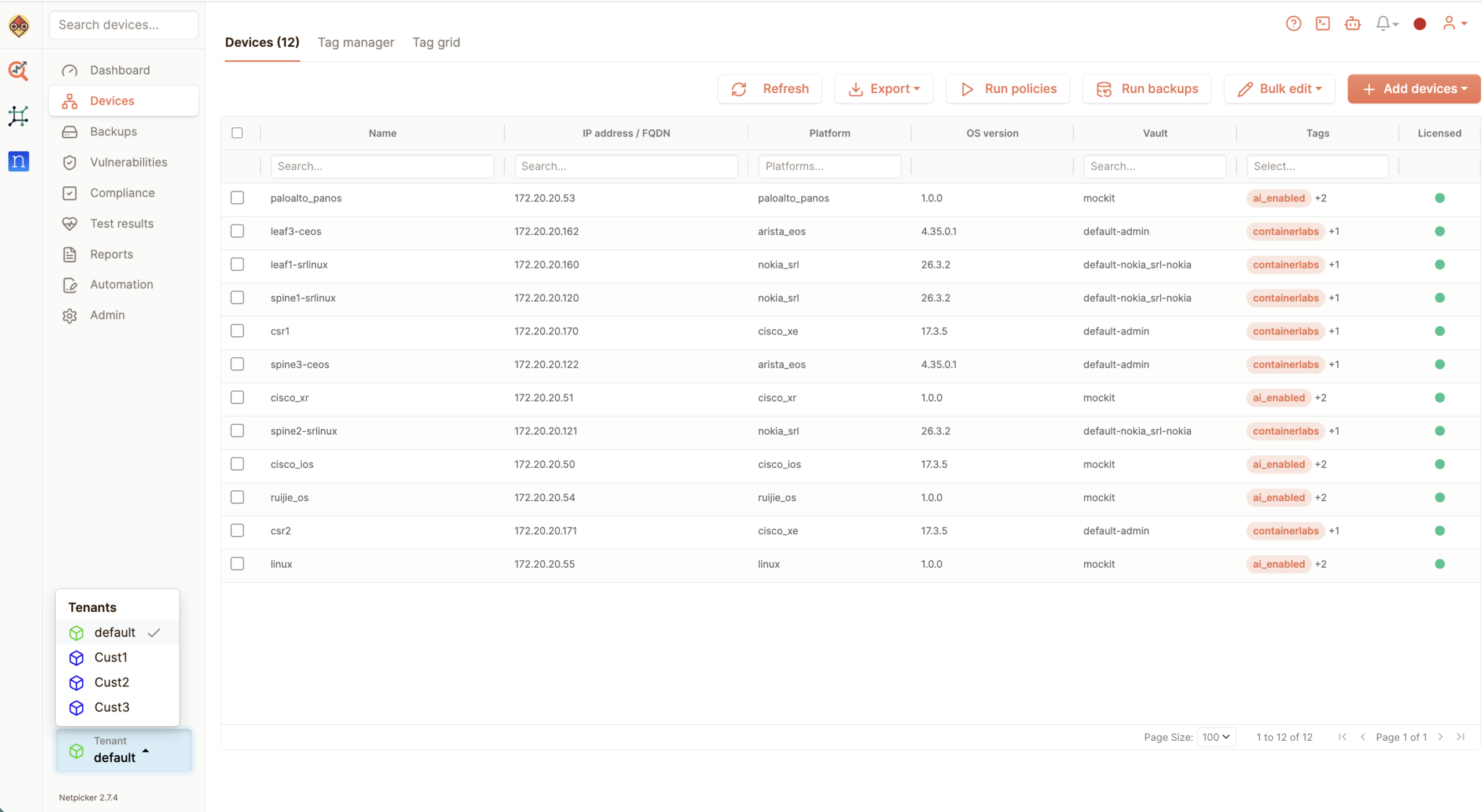Check the linux row checkbox
Viewport: 1482px width, 812px height.
coord(237,564)
